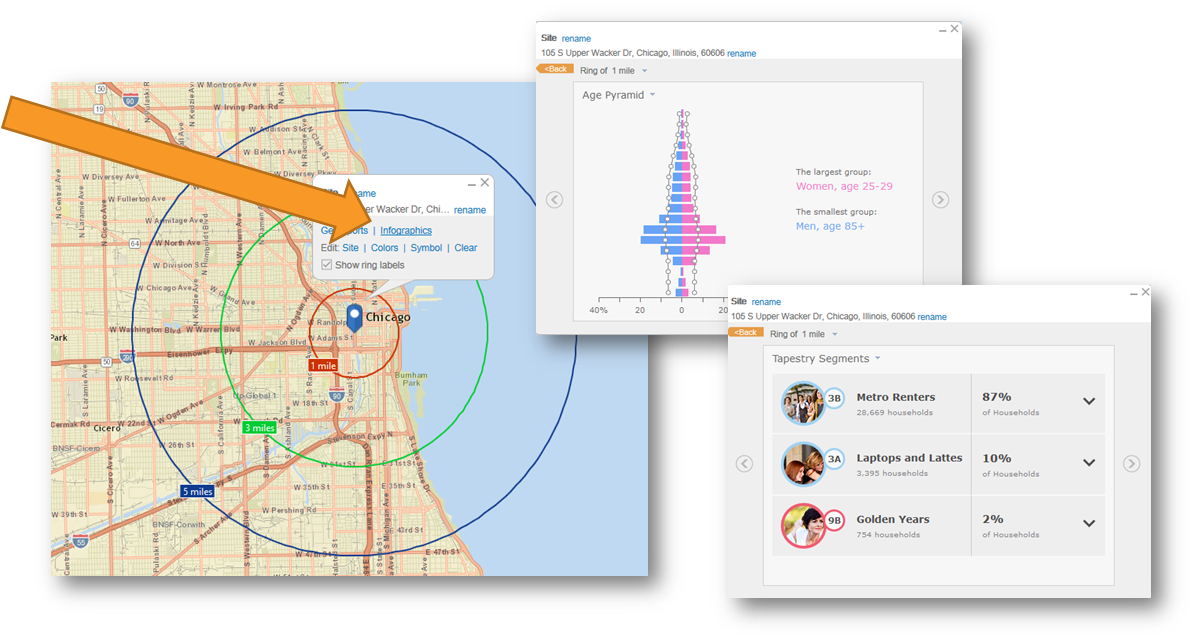Go Back in the Age Pyramid panel
This screenshot has height=640, width=1193.
[555, 69]
